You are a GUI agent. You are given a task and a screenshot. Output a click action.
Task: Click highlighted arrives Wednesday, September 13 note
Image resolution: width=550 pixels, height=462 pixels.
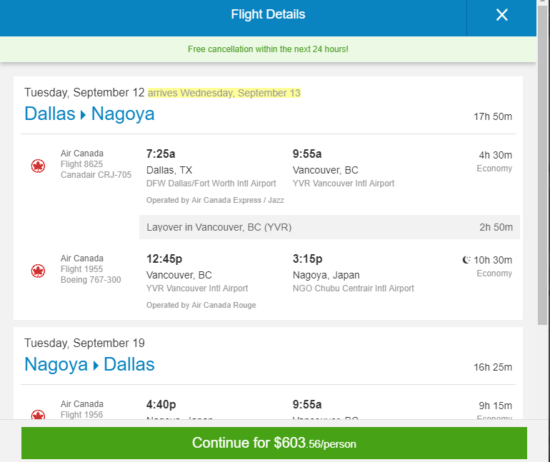coord(224,93)
